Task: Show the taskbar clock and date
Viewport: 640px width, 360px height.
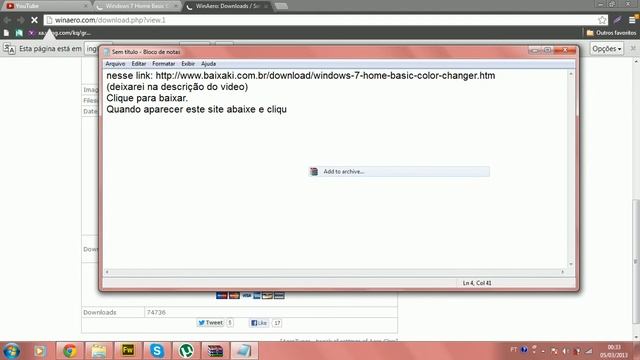Action: point(614,351)
